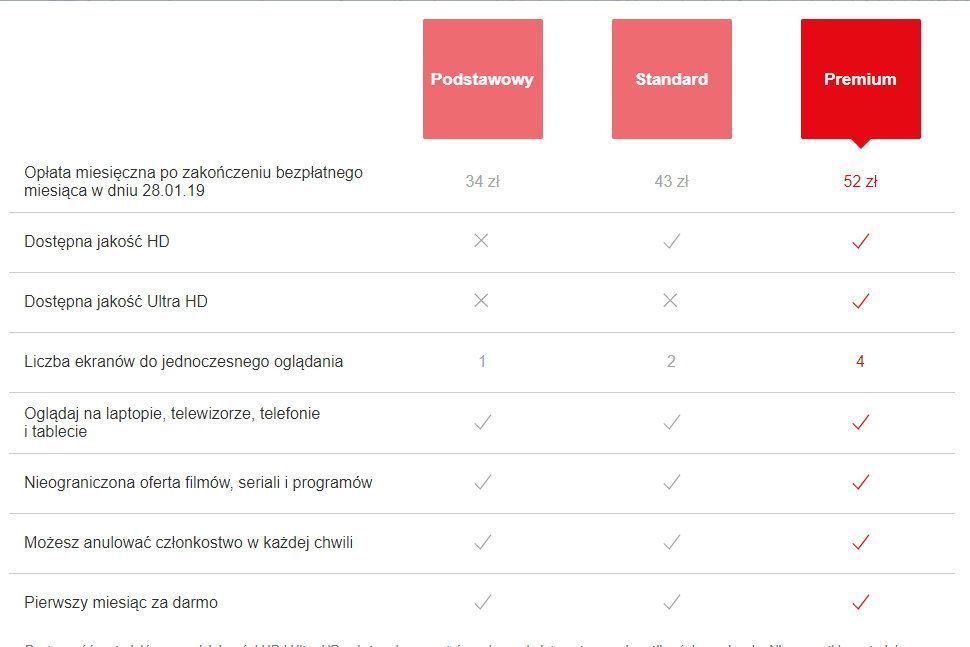Image resolution: width=970 pixels, height=647 pixels.
Task: Click the Standard checkmark for cancel membership row
Action: (671, 542)
